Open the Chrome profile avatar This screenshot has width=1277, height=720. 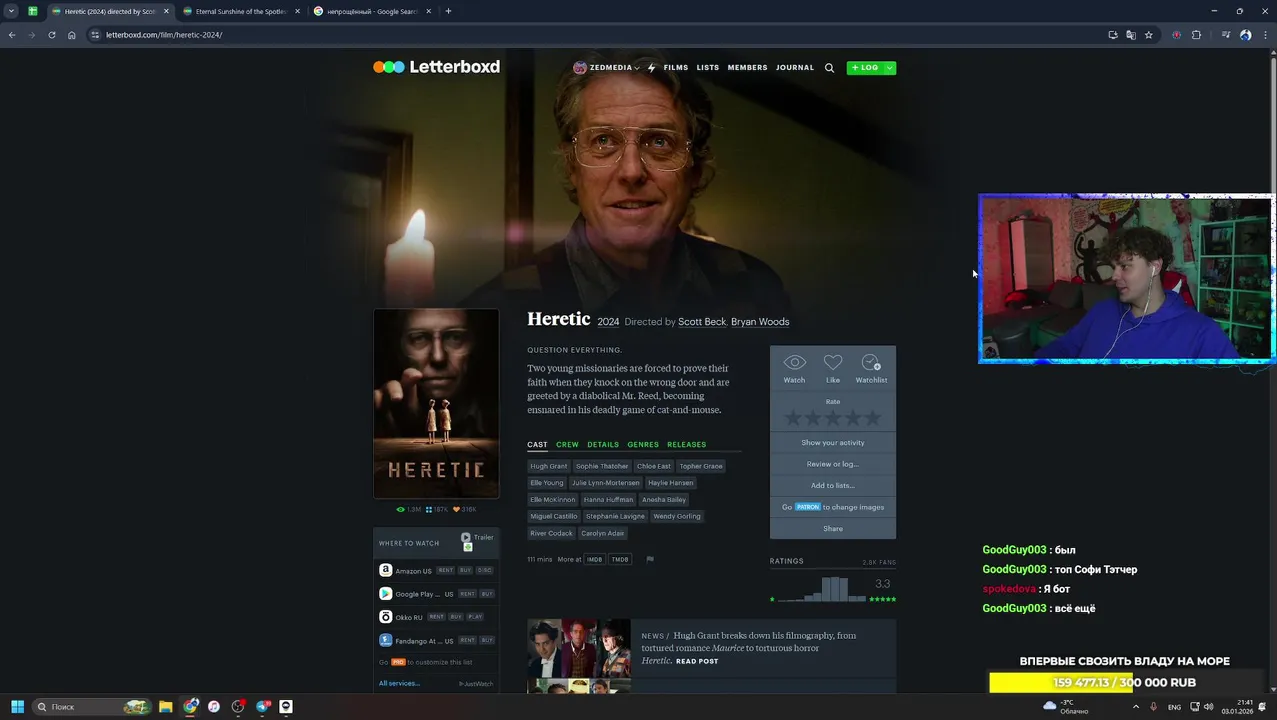click(x=1246, y=35)
